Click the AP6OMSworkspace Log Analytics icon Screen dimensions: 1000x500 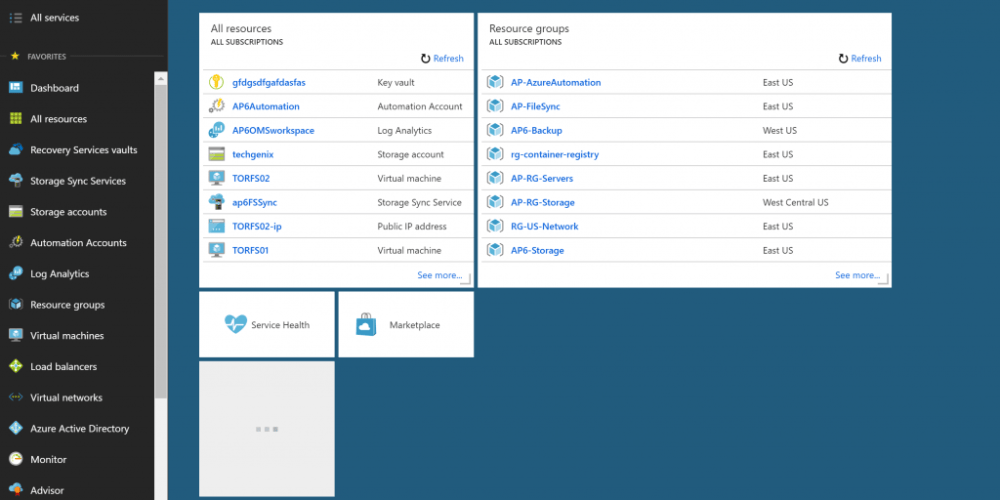pyautogui.click(x=217, y=130)
